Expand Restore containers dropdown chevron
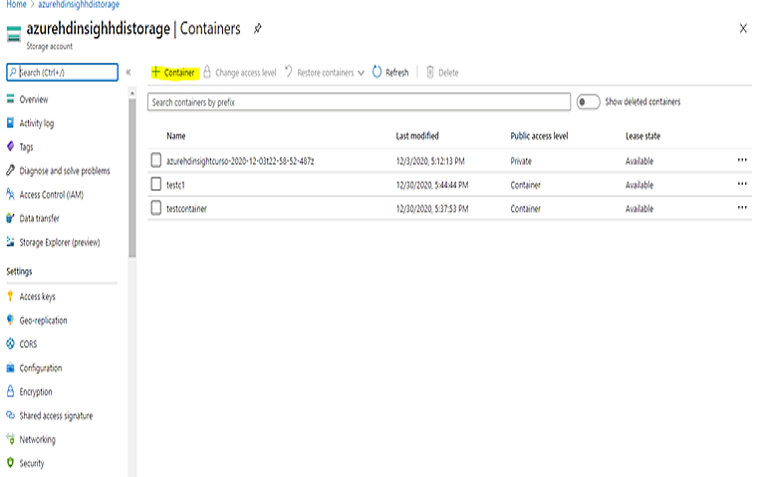The height and width of the screenshot is (477, 761). coord(361,73)
